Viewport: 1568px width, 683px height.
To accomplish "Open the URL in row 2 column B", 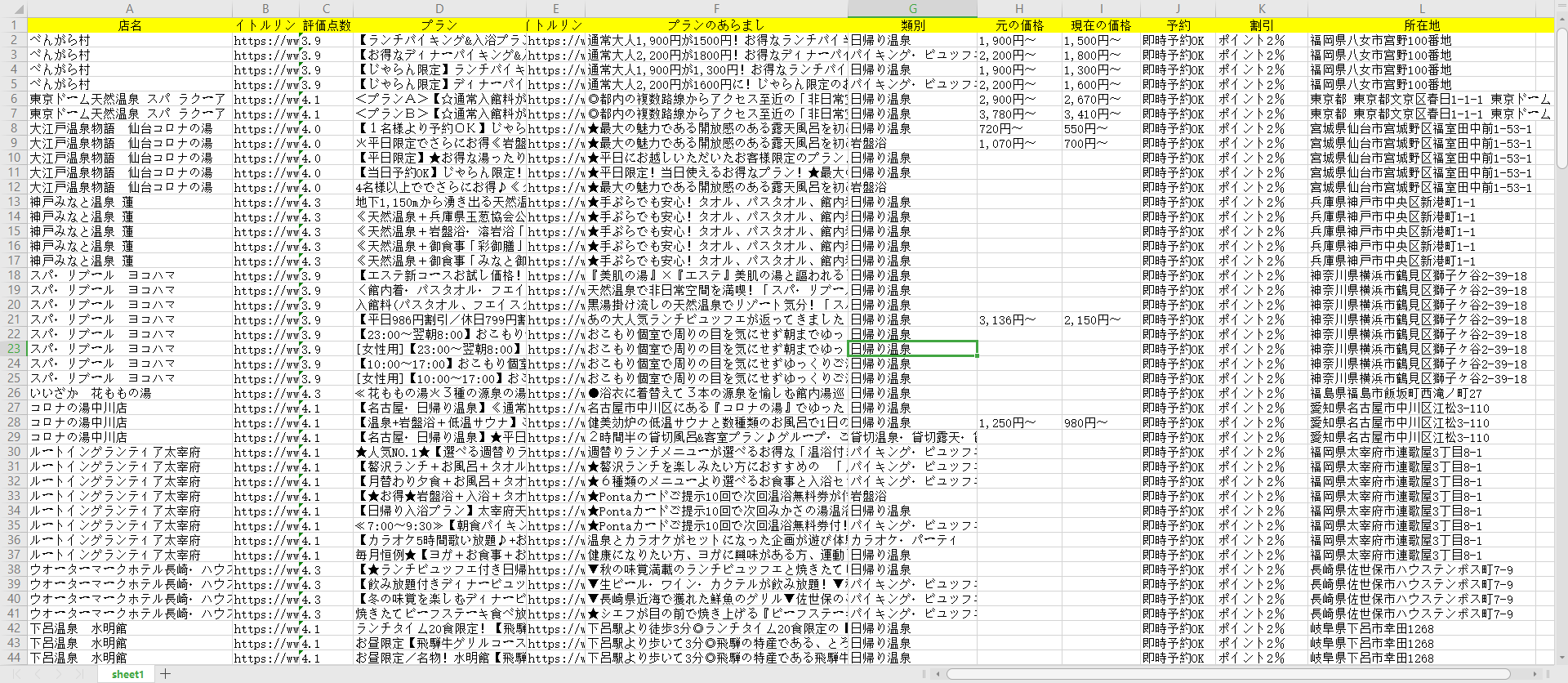I will tap(265, 40).
